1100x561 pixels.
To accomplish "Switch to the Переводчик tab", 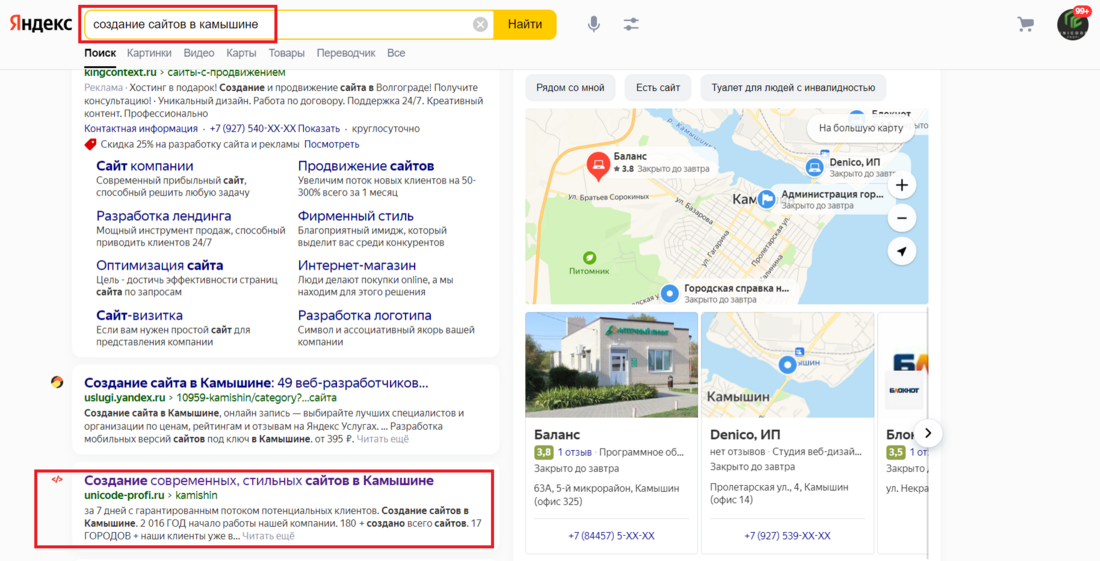I will 346,53.
